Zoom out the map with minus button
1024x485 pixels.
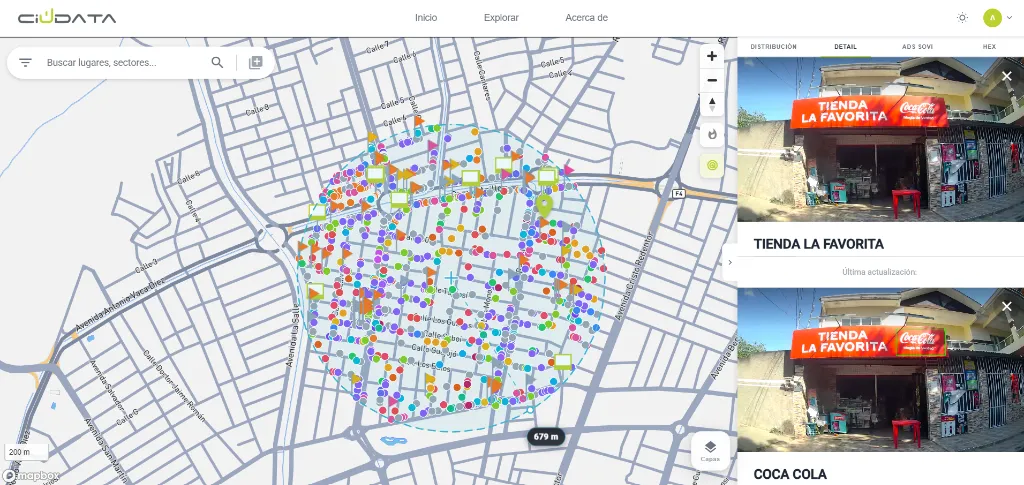712,80
